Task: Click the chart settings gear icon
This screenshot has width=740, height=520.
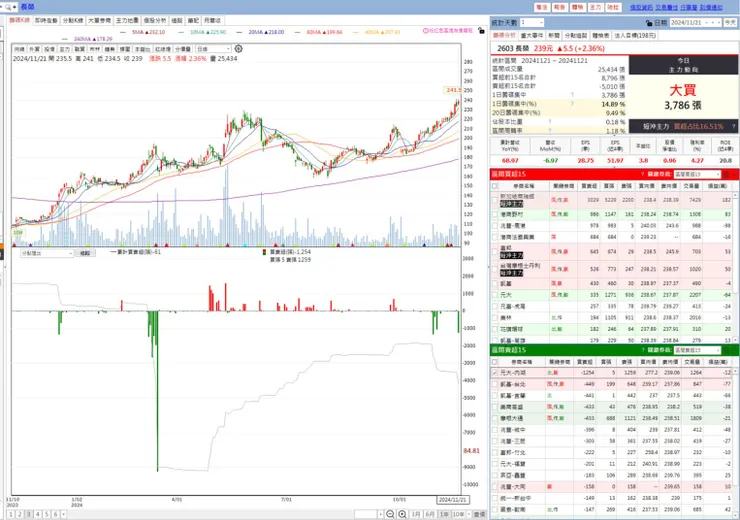Action: pos(239,49)
